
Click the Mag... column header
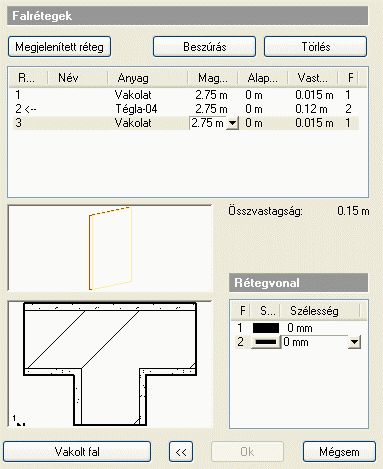pyautogui.click(x=213, y=78)
